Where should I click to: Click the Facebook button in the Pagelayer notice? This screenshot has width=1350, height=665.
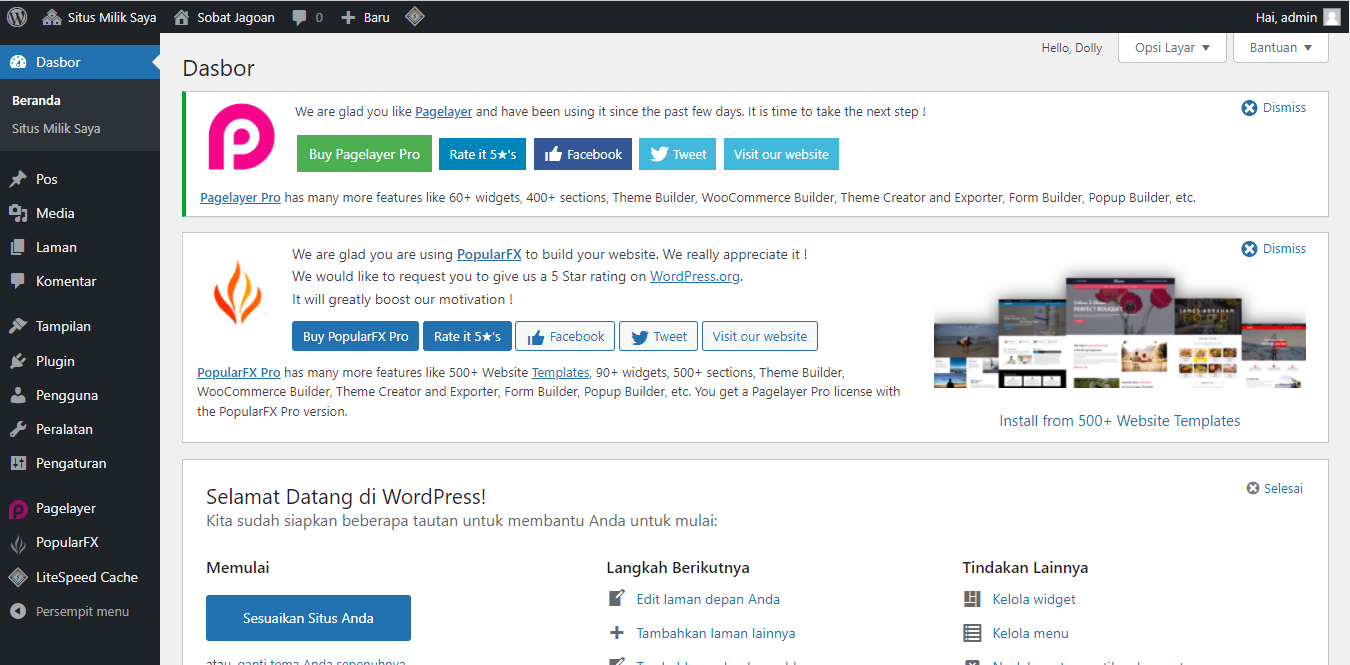point(583,154)
